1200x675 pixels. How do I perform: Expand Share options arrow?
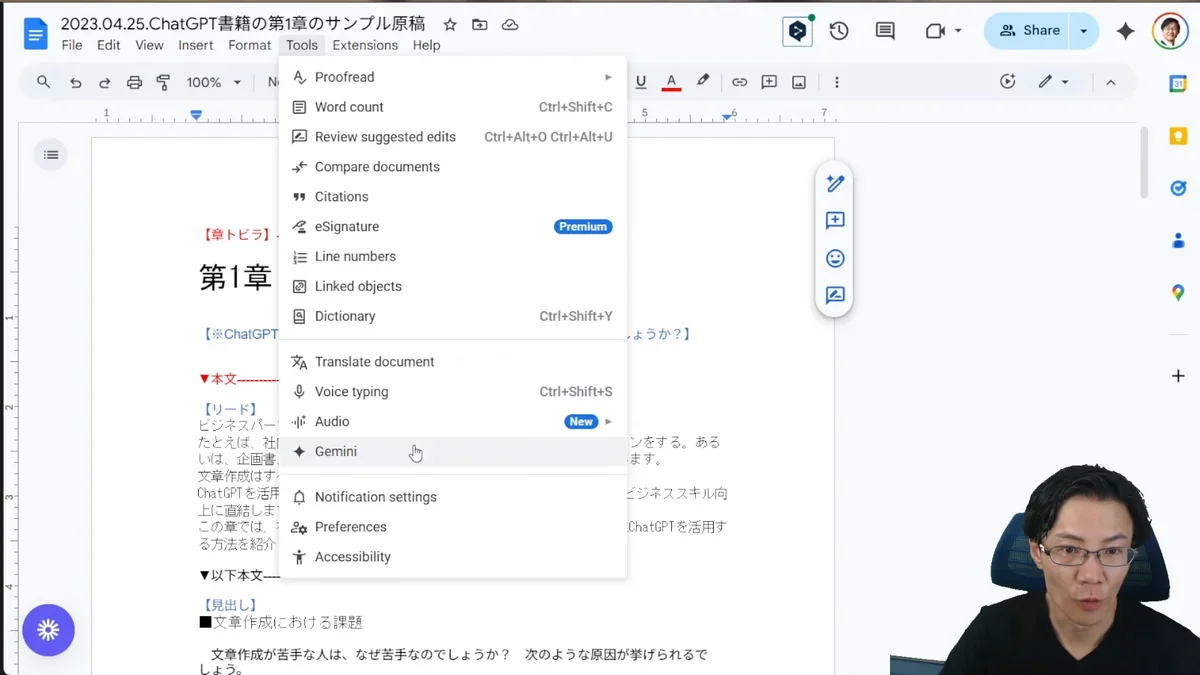click(x=1084, y=31)
